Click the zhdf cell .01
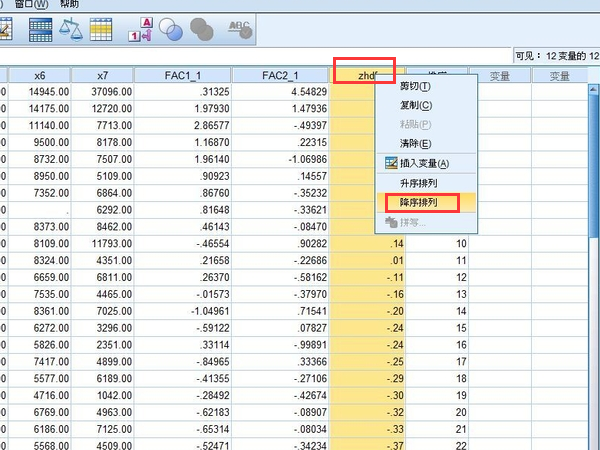This screenshot has width=600, height=450. pos(367,261)
